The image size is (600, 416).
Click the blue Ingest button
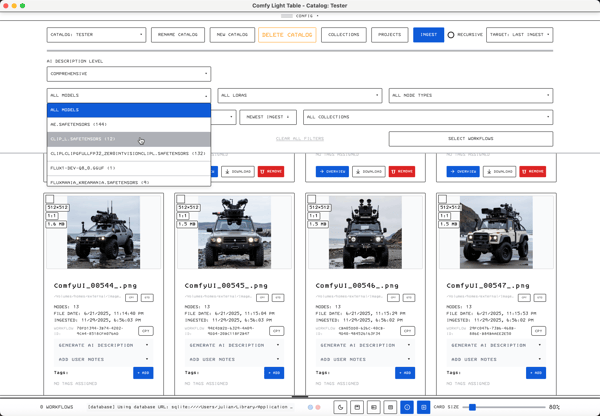tap(429, 35)
